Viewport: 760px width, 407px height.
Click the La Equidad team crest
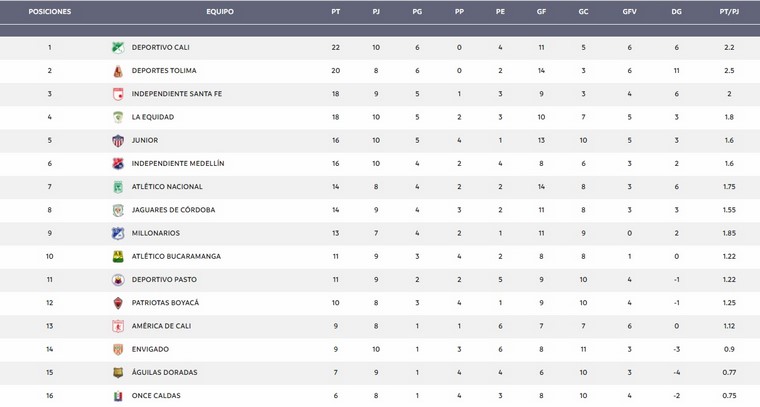click(x=117, y=117)
